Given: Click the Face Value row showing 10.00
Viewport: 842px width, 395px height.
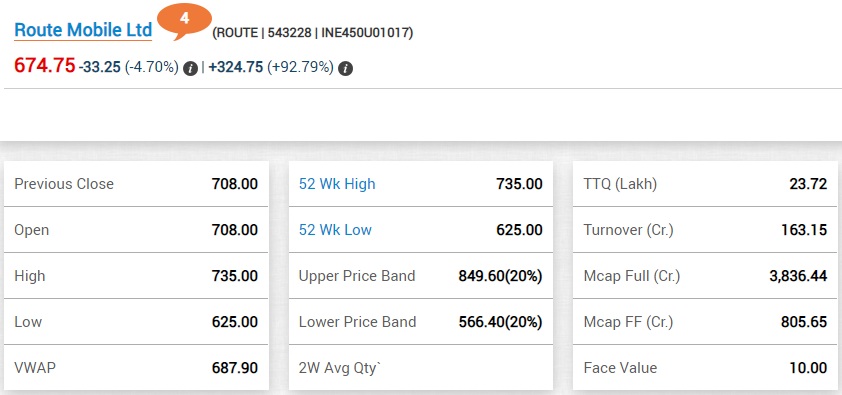Looking at the screenshot, I should point(705,368).
